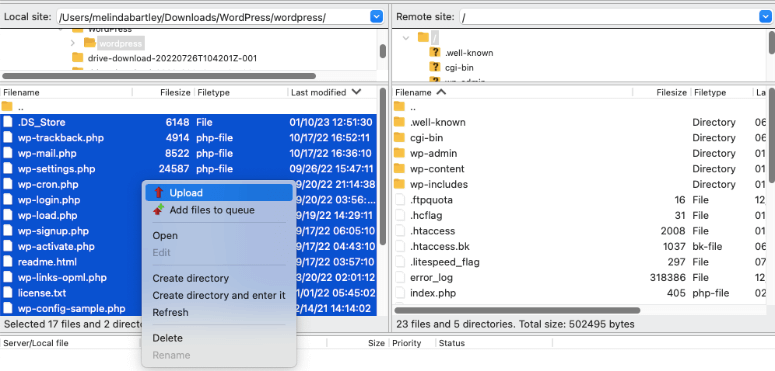The height and width of the screenshot is (371, 775).
Task: Click the red Upload arrow icon
Action: pyautogui.click(x=158, y=193)
